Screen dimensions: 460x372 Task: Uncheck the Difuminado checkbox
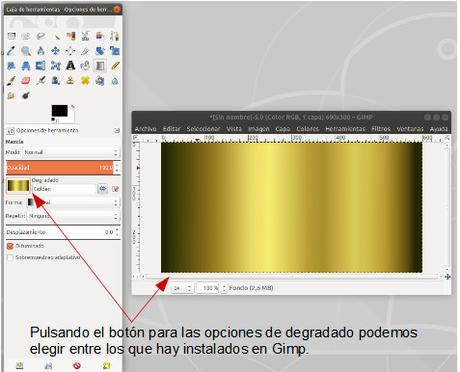(x=10, y=246)
